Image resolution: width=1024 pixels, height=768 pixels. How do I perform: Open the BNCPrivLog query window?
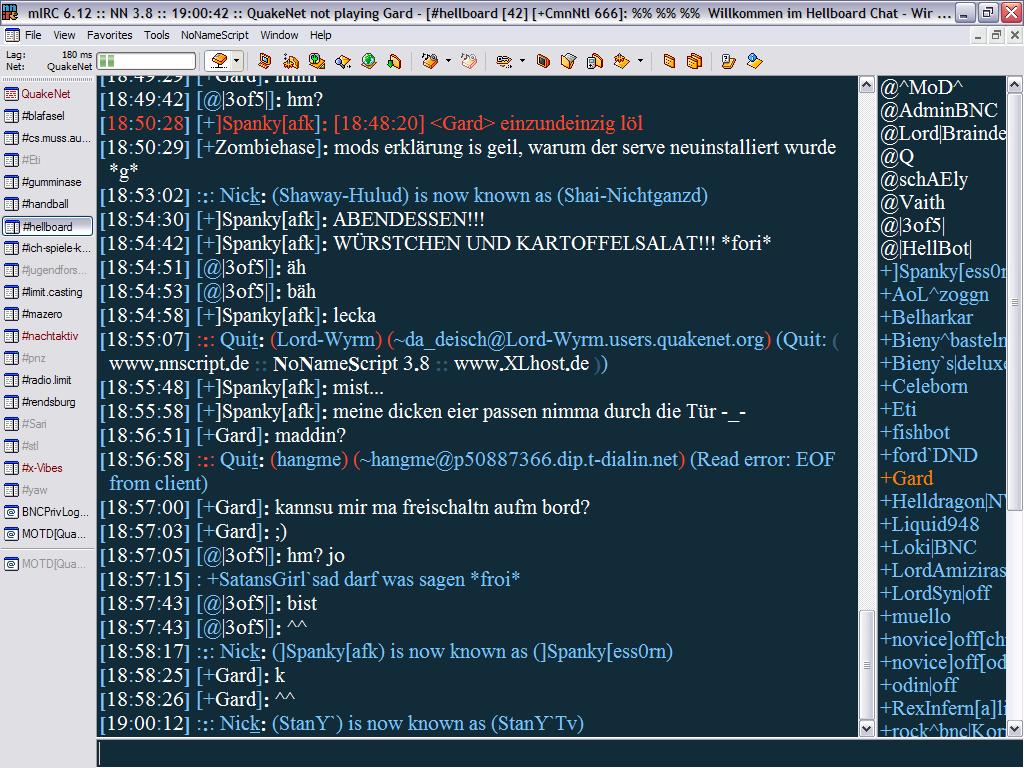[x=47, y=512]
